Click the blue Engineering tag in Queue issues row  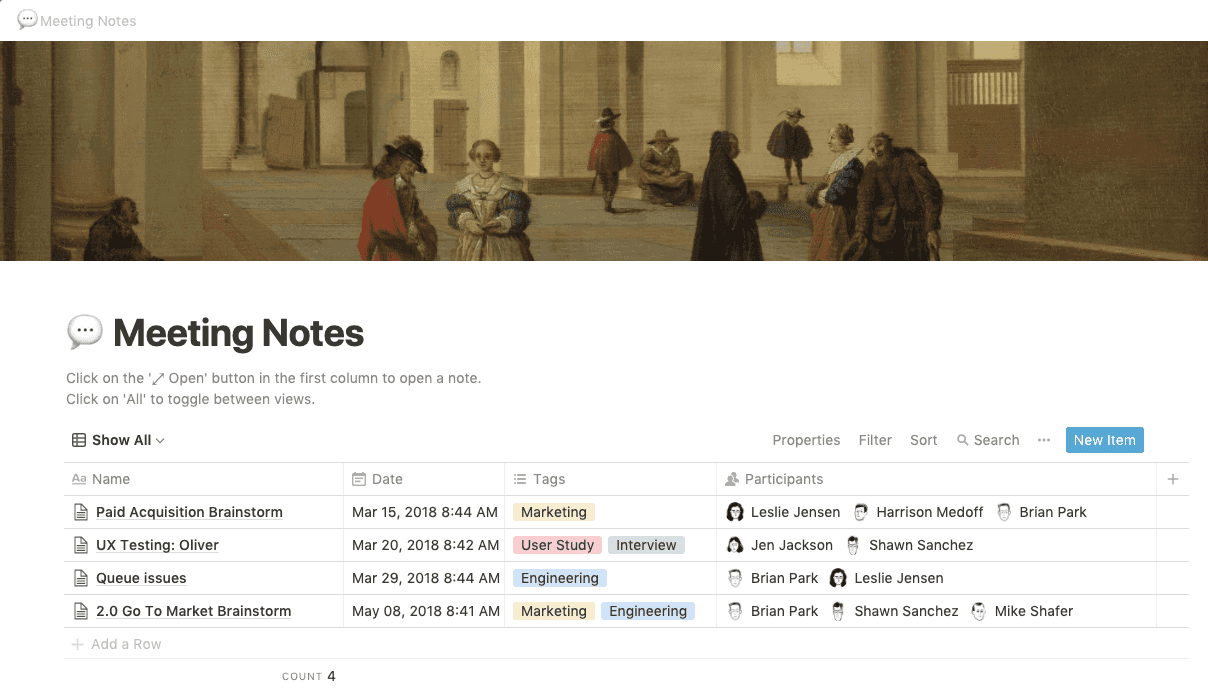559,578
